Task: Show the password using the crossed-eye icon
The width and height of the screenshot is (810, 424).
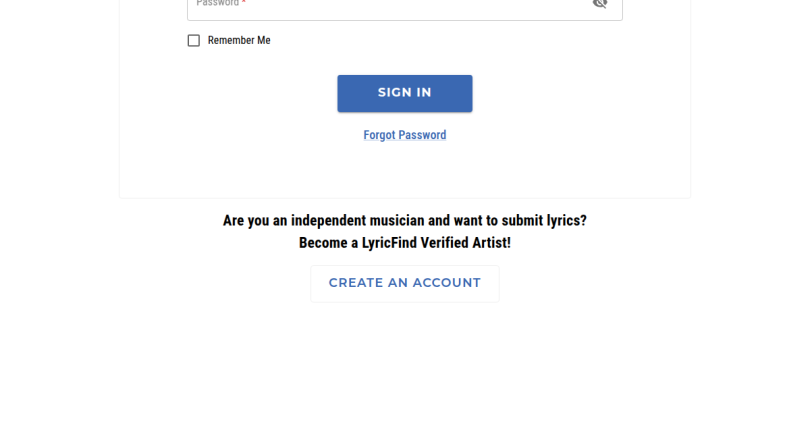Action: coord(600,4)
